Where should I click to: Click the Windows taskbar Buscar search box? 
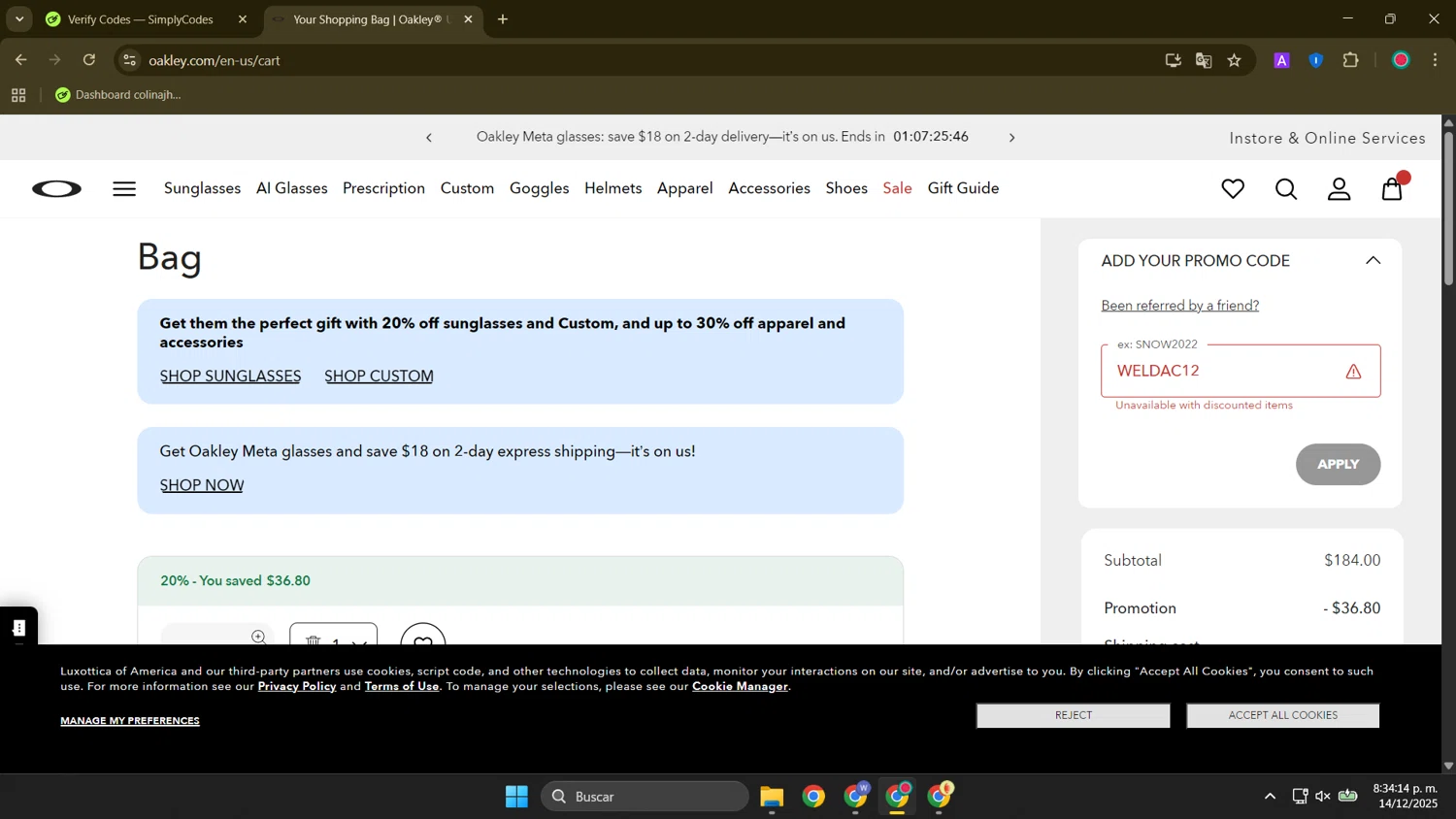(645, 797)
